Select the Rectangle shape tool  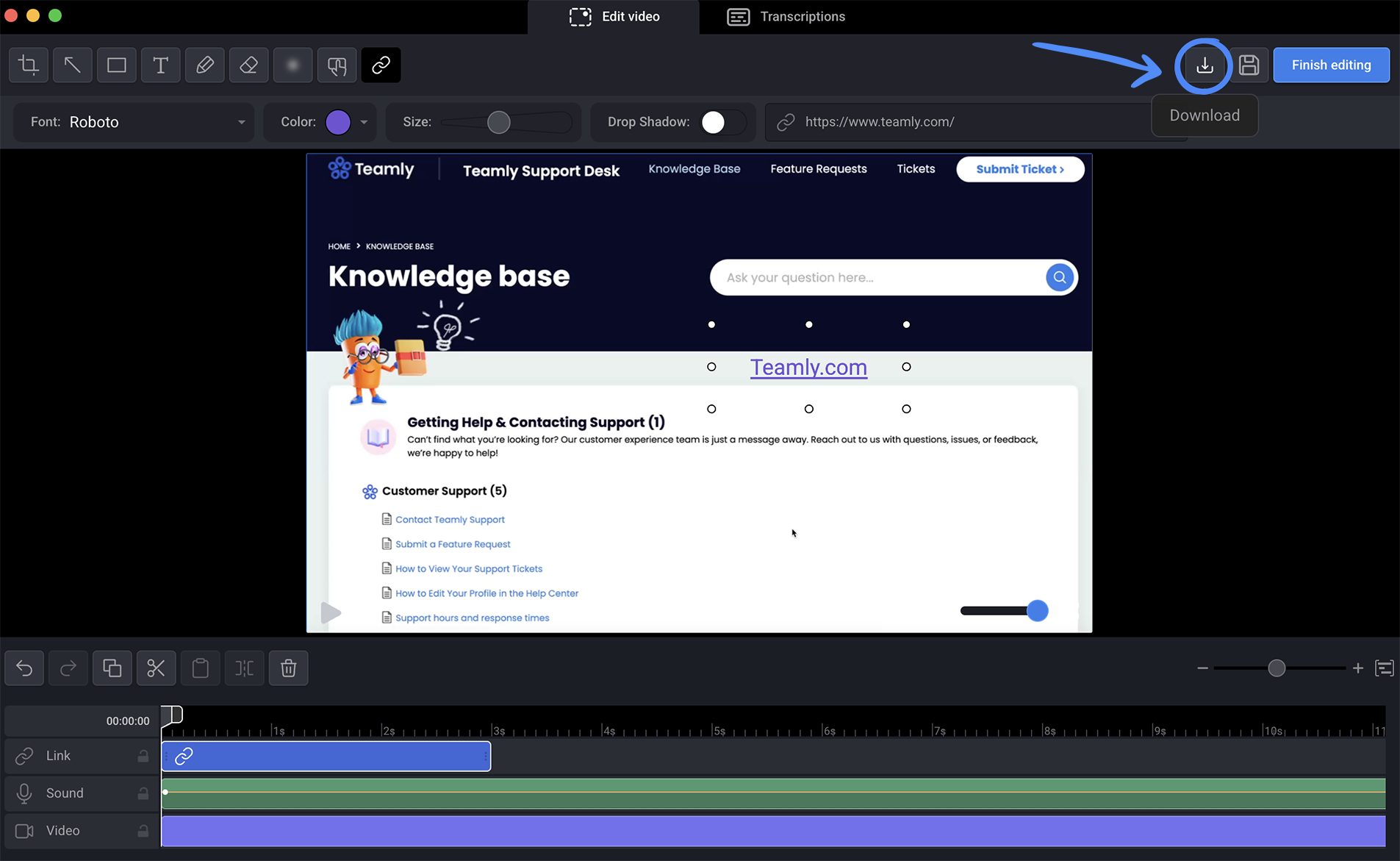[116, 65]
